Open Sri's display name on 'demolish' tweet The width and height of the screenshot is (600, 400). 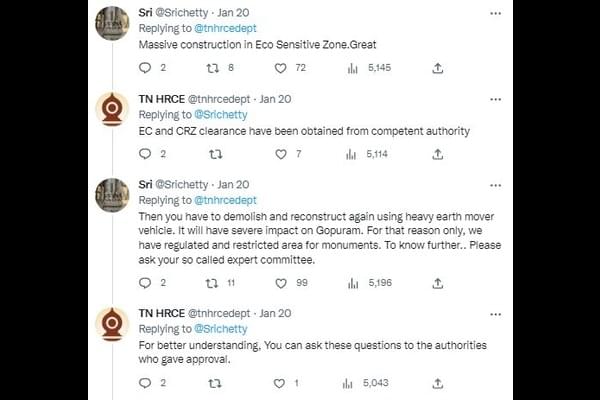[x=146, y=185]
